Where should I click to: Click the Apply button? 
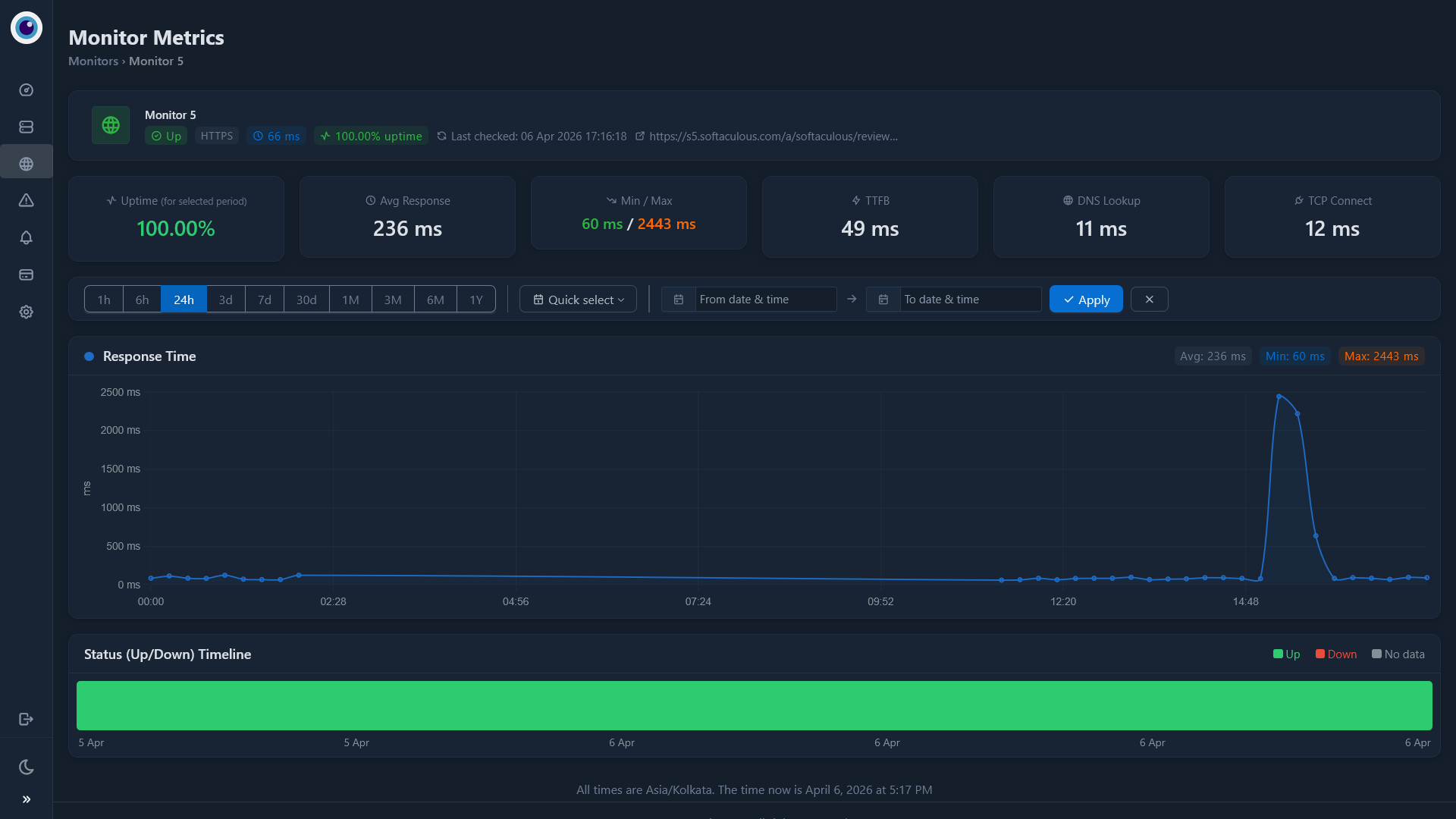coord(1085,300)
